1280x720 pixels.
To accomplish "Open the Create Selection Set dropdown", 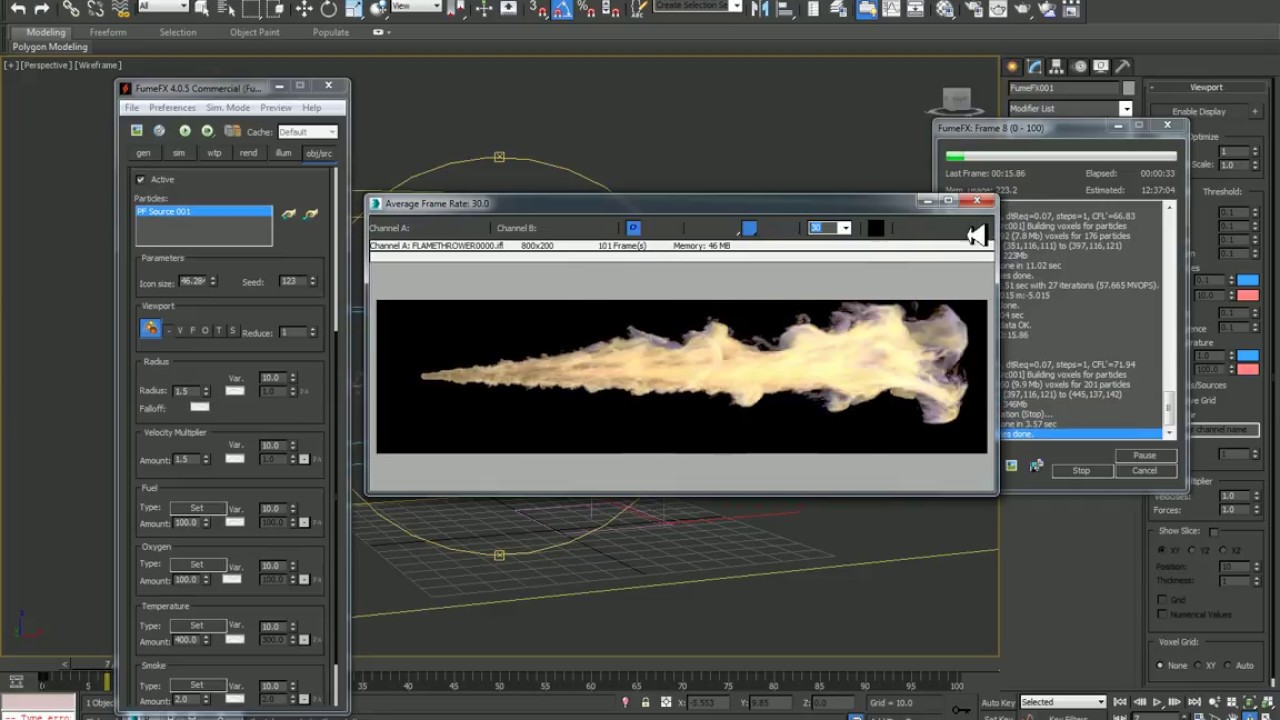I will point(698,6).
